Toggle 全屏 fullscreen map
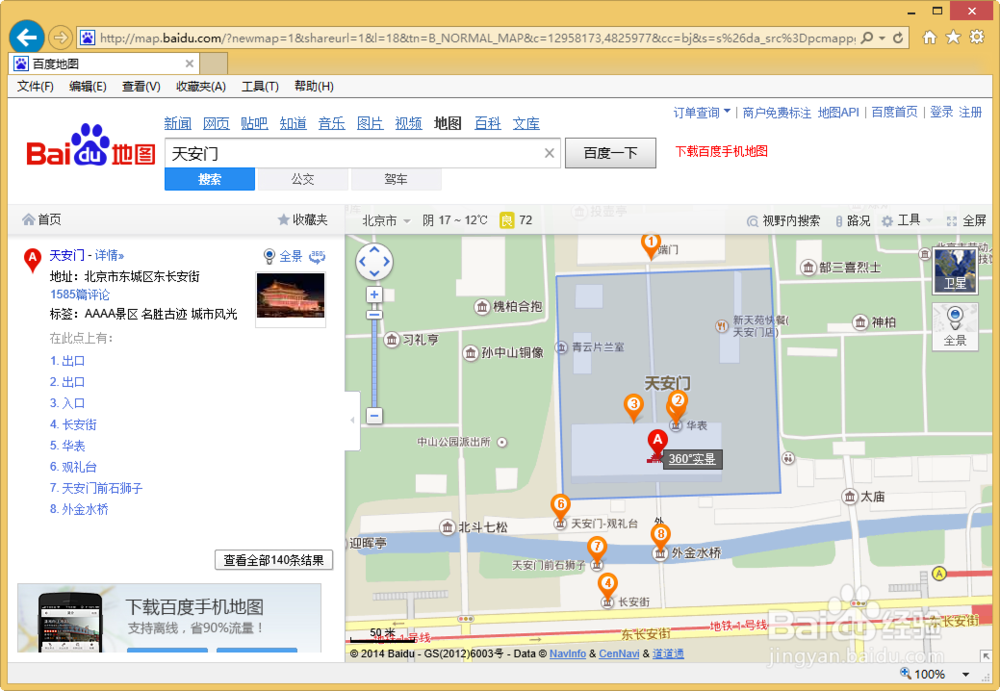The image size is (1000, 691). pos(967,221)
